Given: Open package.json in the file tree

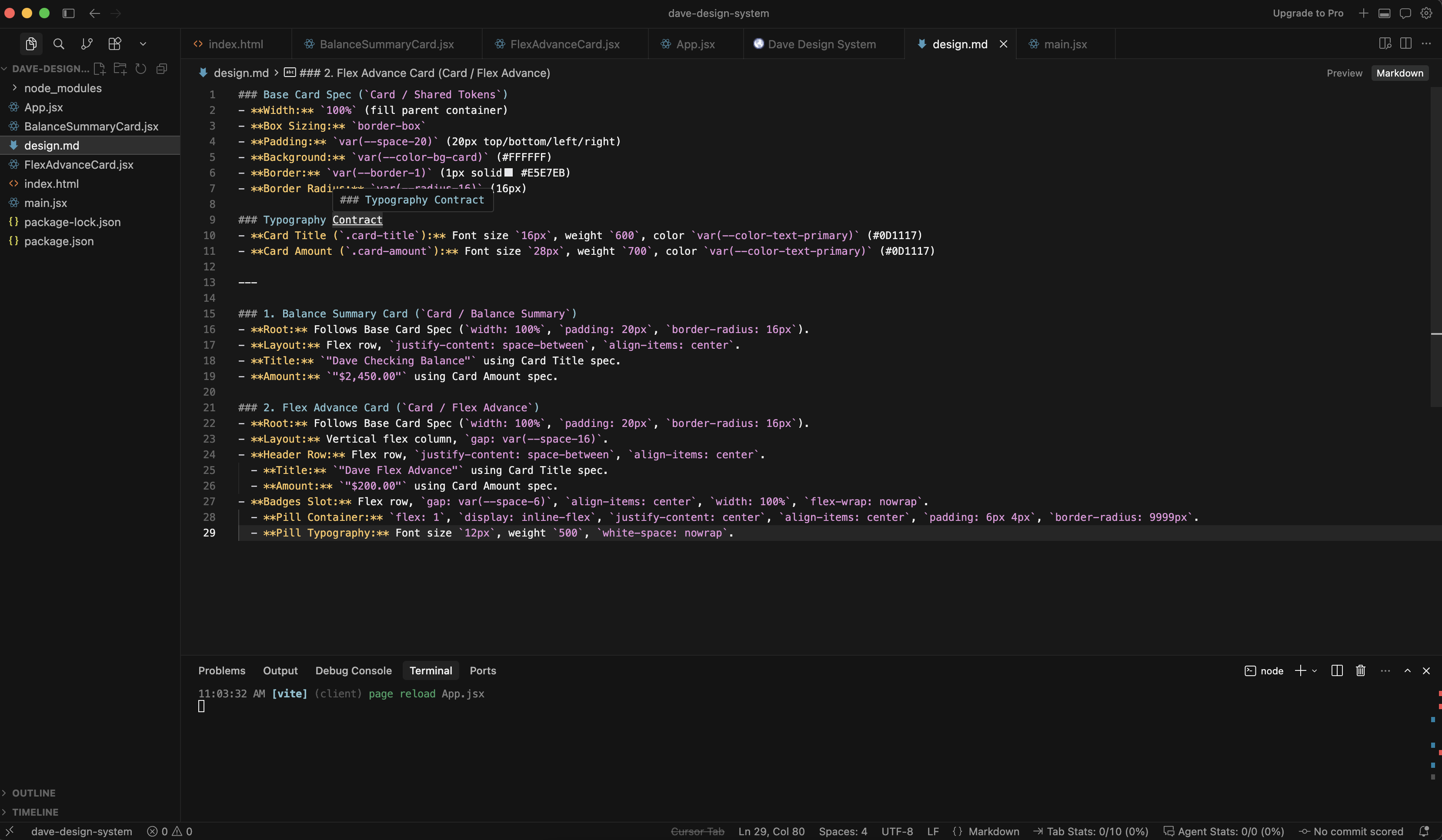Looking at the screenshot, I should pos(58,241).
